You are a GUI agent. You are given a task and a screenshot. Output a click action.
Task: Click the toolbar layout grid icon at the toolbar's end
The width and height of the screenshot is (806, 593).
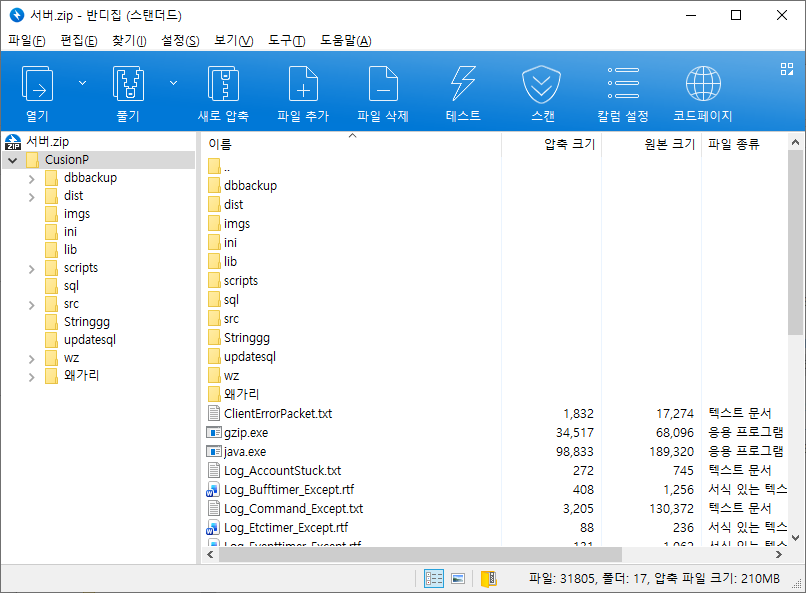786,69
